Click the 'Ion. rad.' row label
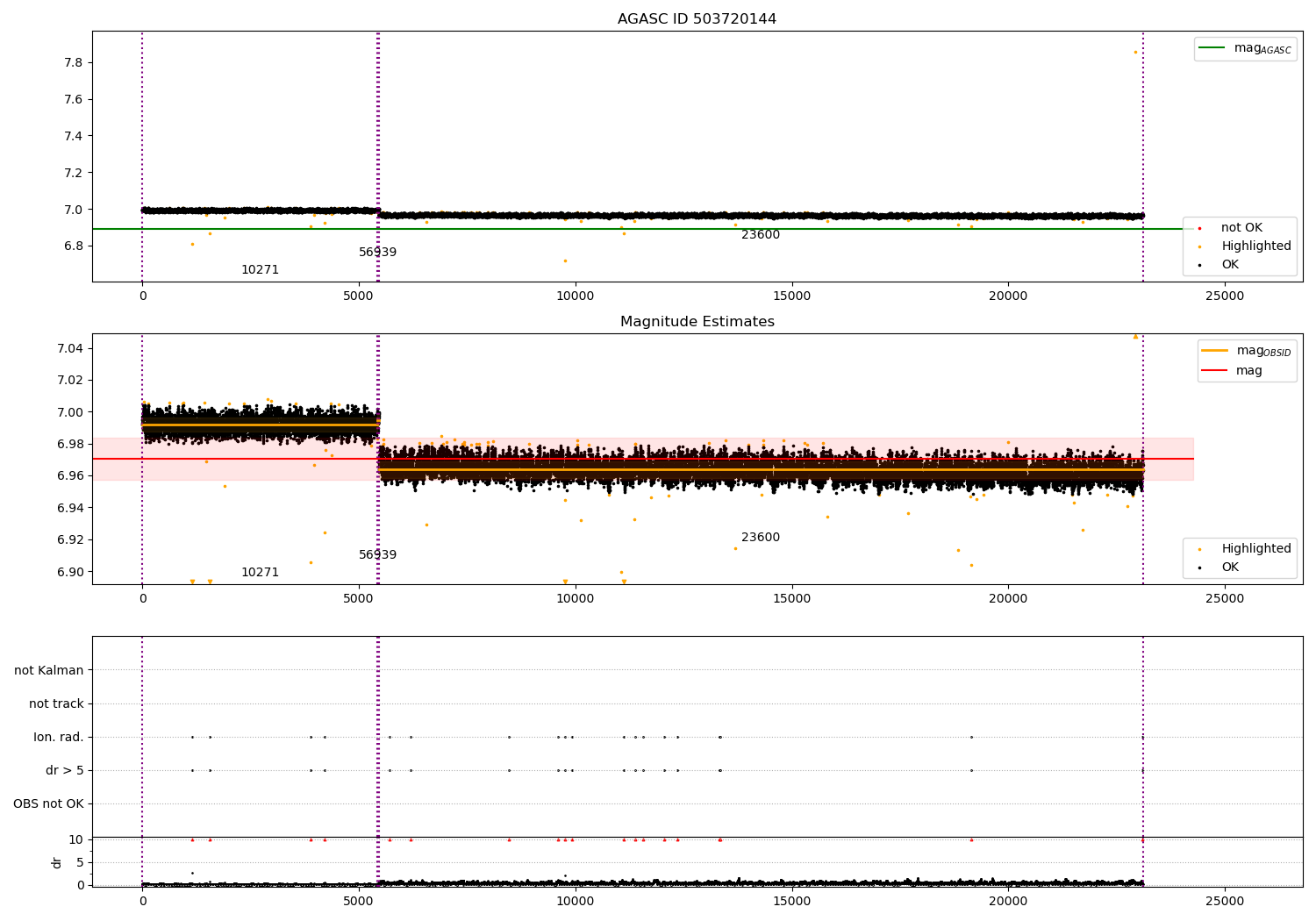The height and width of the screenshot is (921, 1316). point(59,738)
